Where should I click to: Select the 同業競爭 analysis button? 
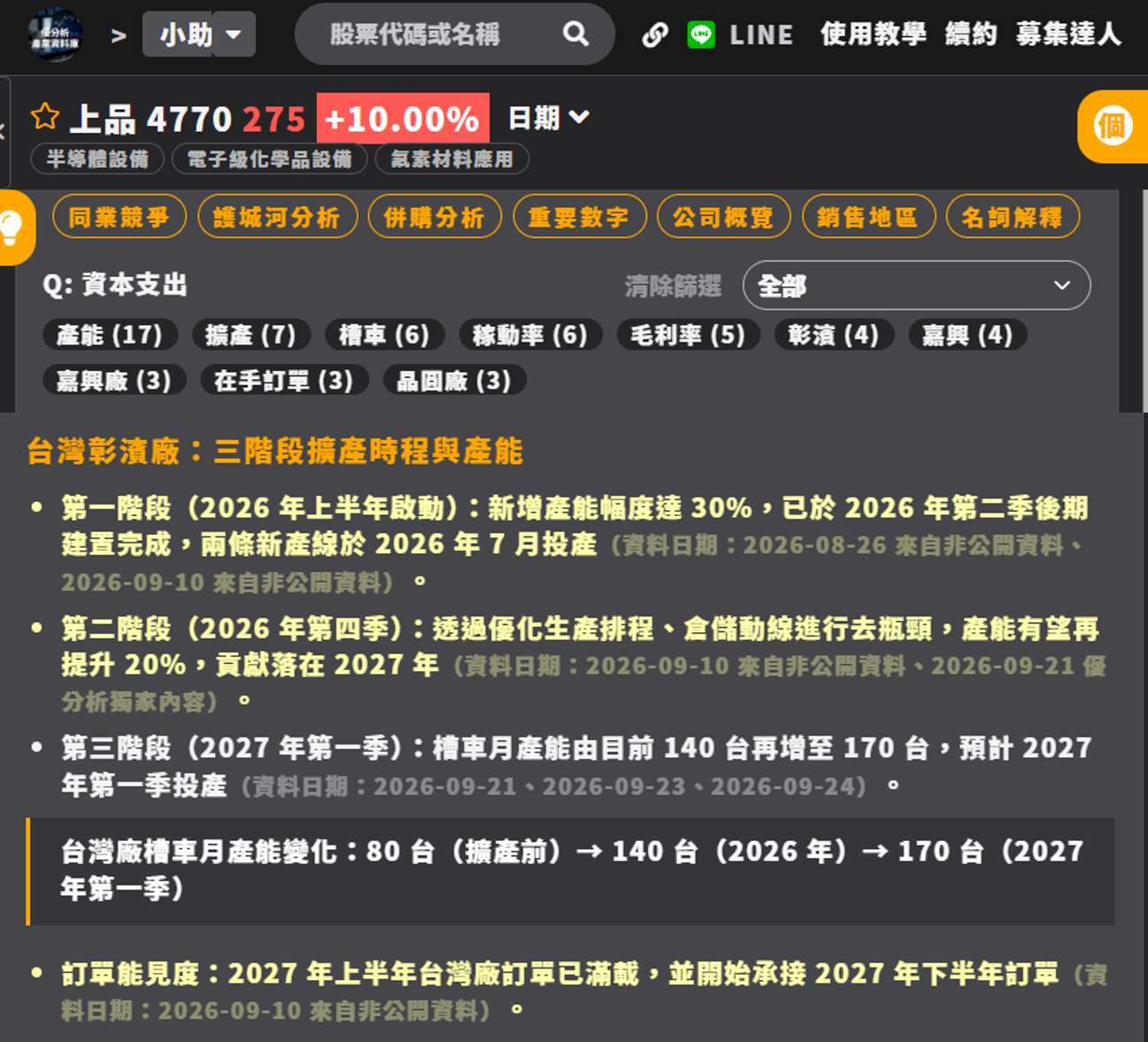tap(119, 217)
